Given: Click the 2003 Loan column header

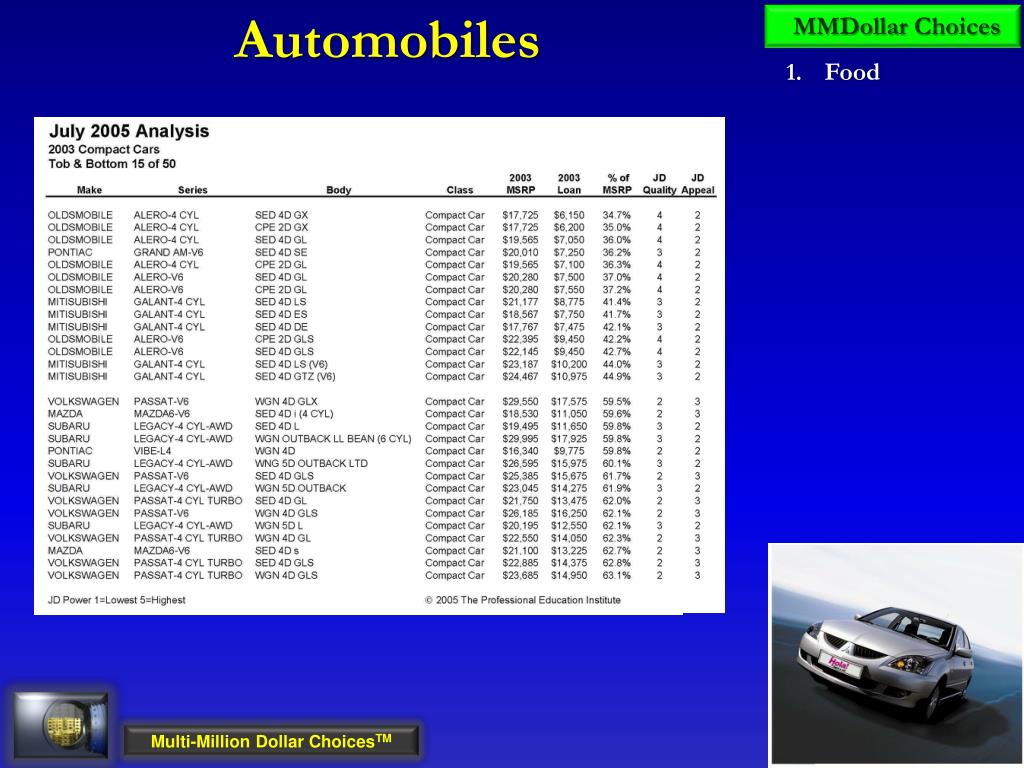Looking at the screenshot, I should pyautogui.click(x=569, y=184).
